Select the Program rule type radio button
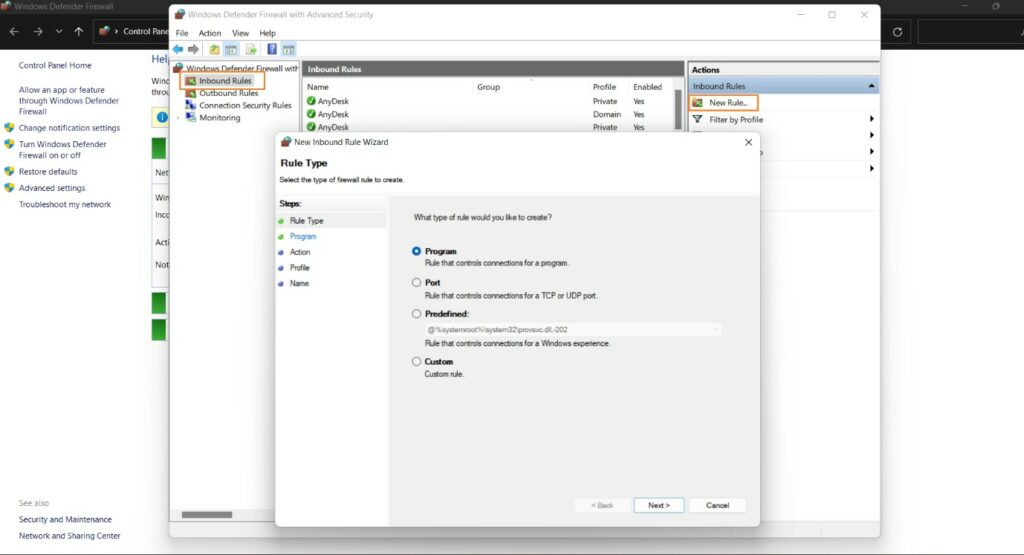 point(417,252)
